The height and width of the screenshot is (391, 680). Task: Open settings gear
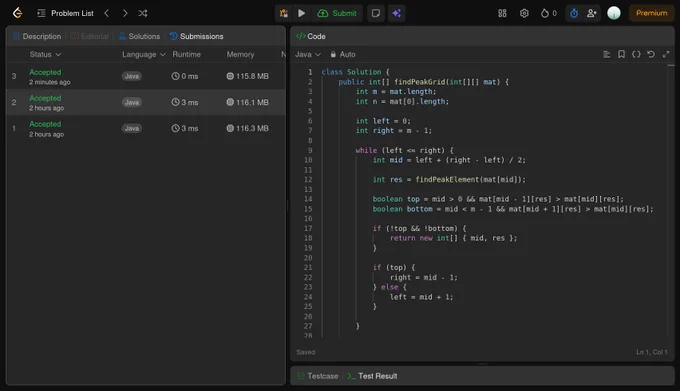[524, 13]
